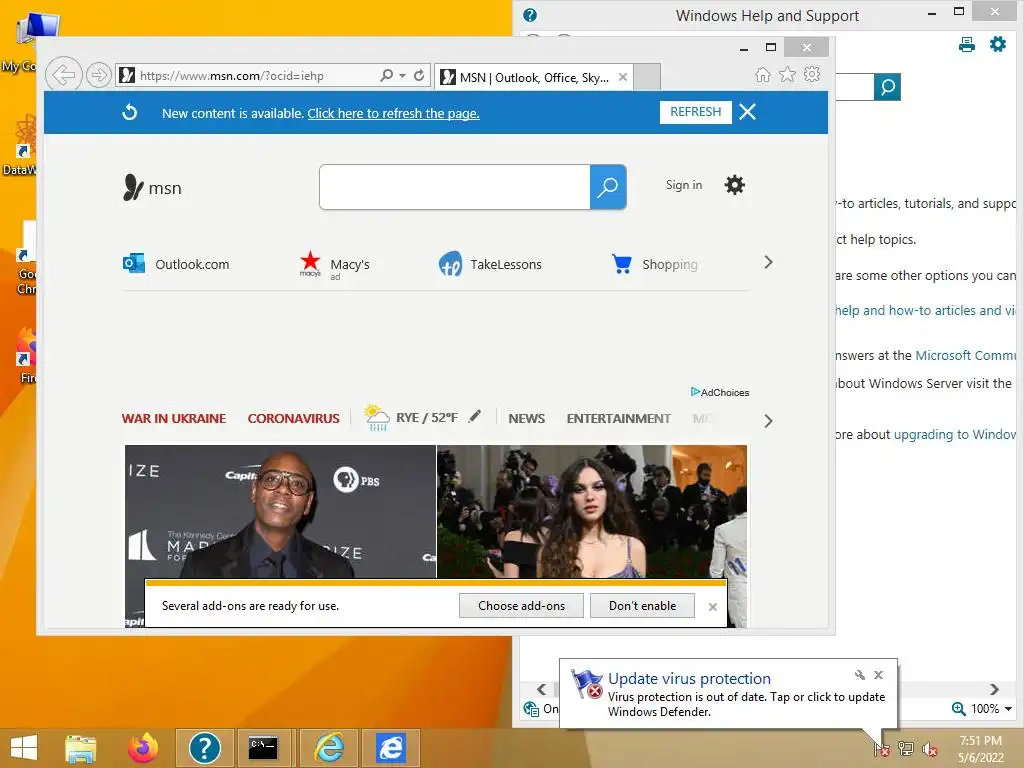Expand more shortcuts with right chevron
This screenshot has width=1024, height=768.
pyautogui.click(x=769, y=263)
